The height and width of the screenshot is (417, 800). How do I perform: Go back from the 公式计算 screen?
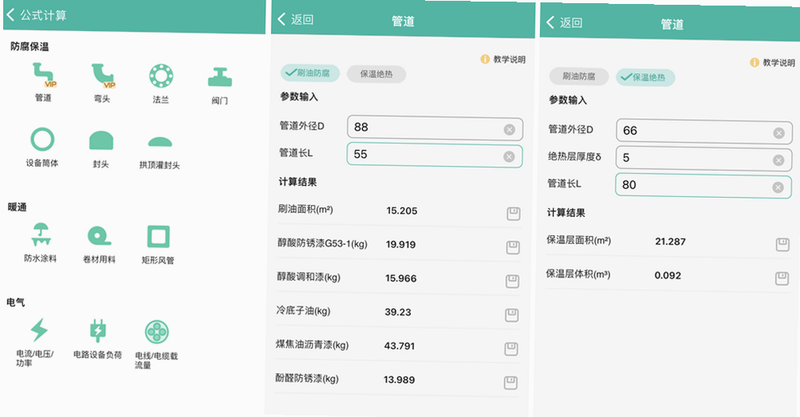[x=11, y=14]
